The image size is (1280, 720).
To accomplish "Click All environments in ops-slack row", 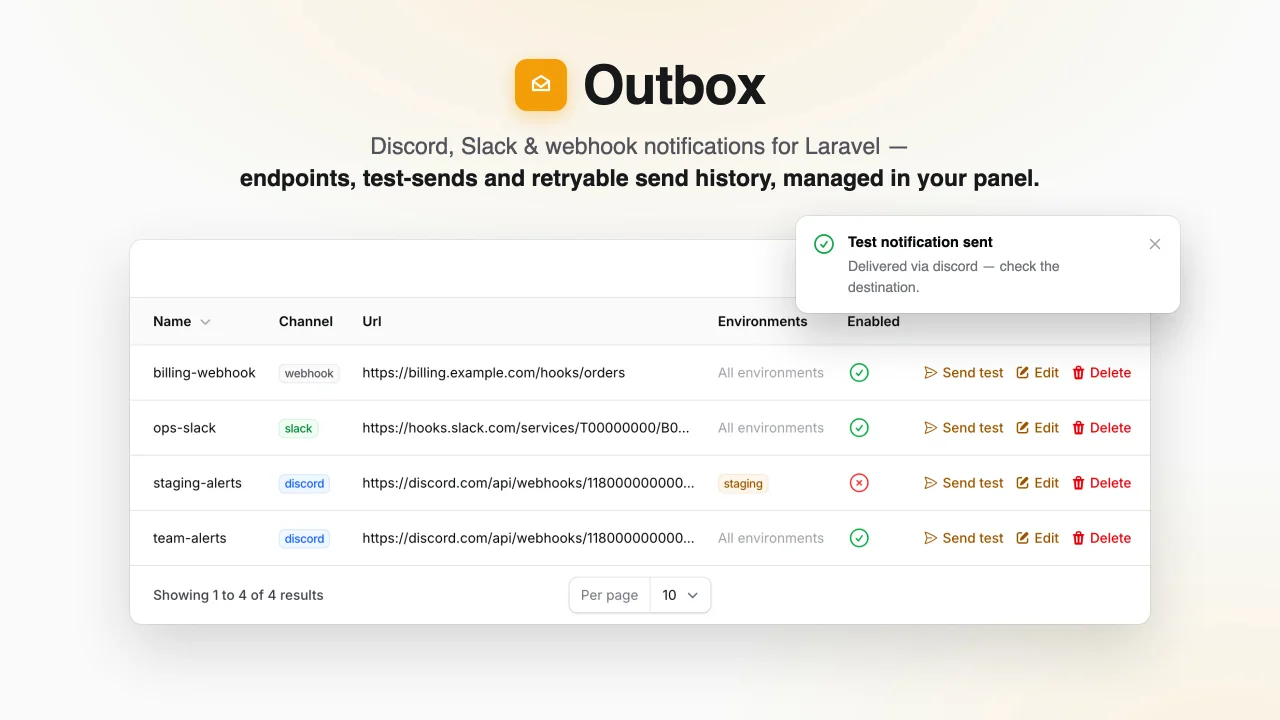I will tap(771, 428).
